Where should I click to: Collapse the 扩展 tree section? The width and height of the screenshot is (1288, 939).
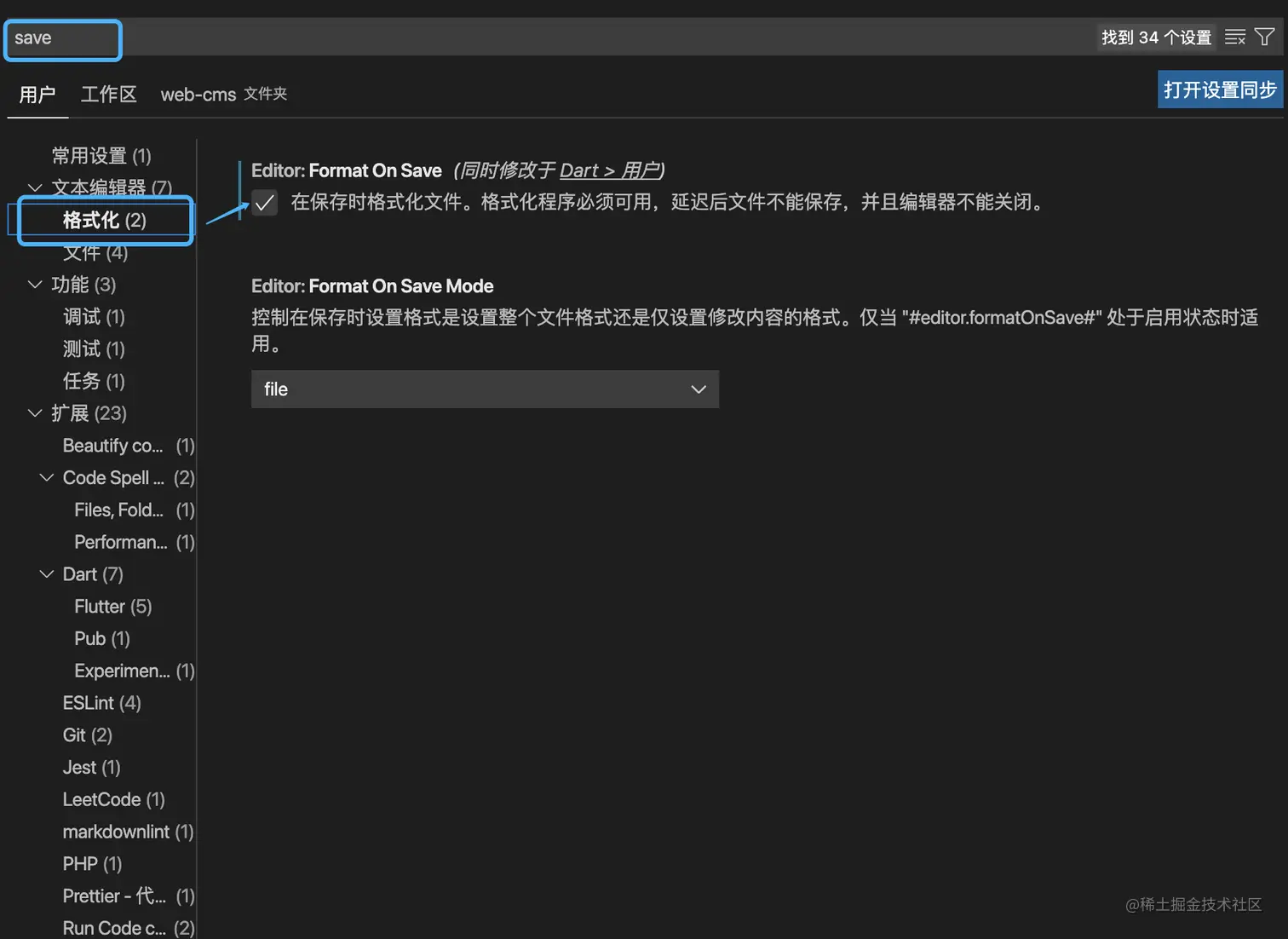pyautogui.click(x=35, y=413)
